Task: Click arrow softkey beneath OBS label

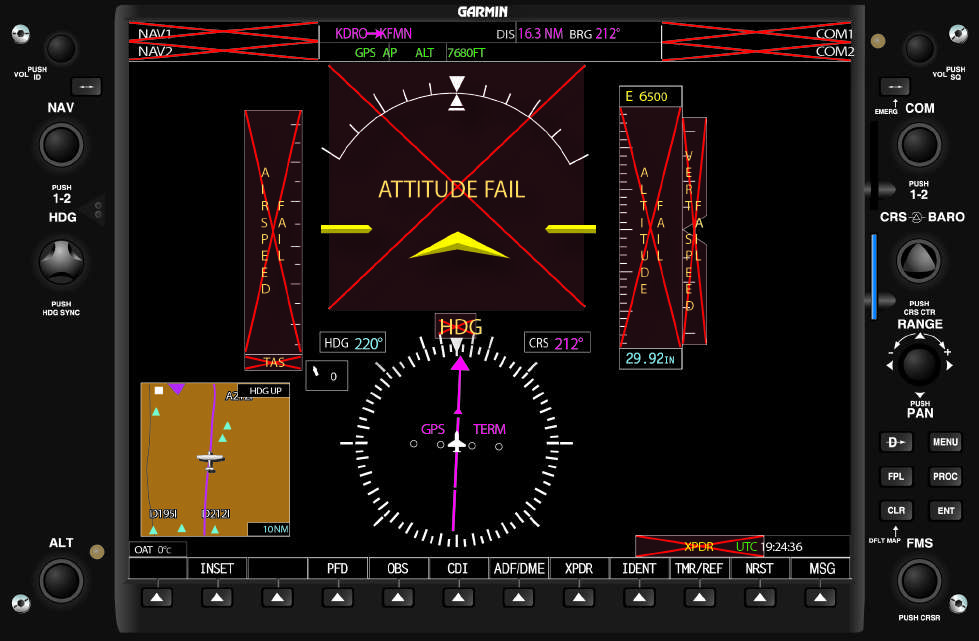Action: click(398, 598)
